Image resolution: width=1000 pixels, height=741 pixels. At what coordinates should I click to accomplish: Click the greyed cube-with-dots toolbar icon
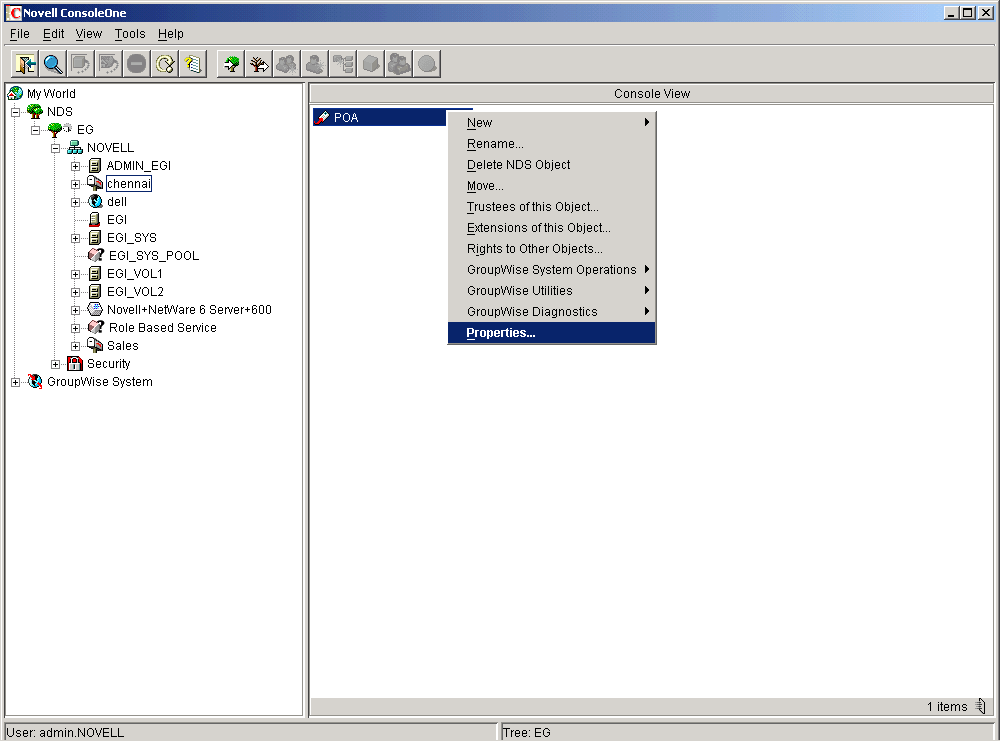80,64
